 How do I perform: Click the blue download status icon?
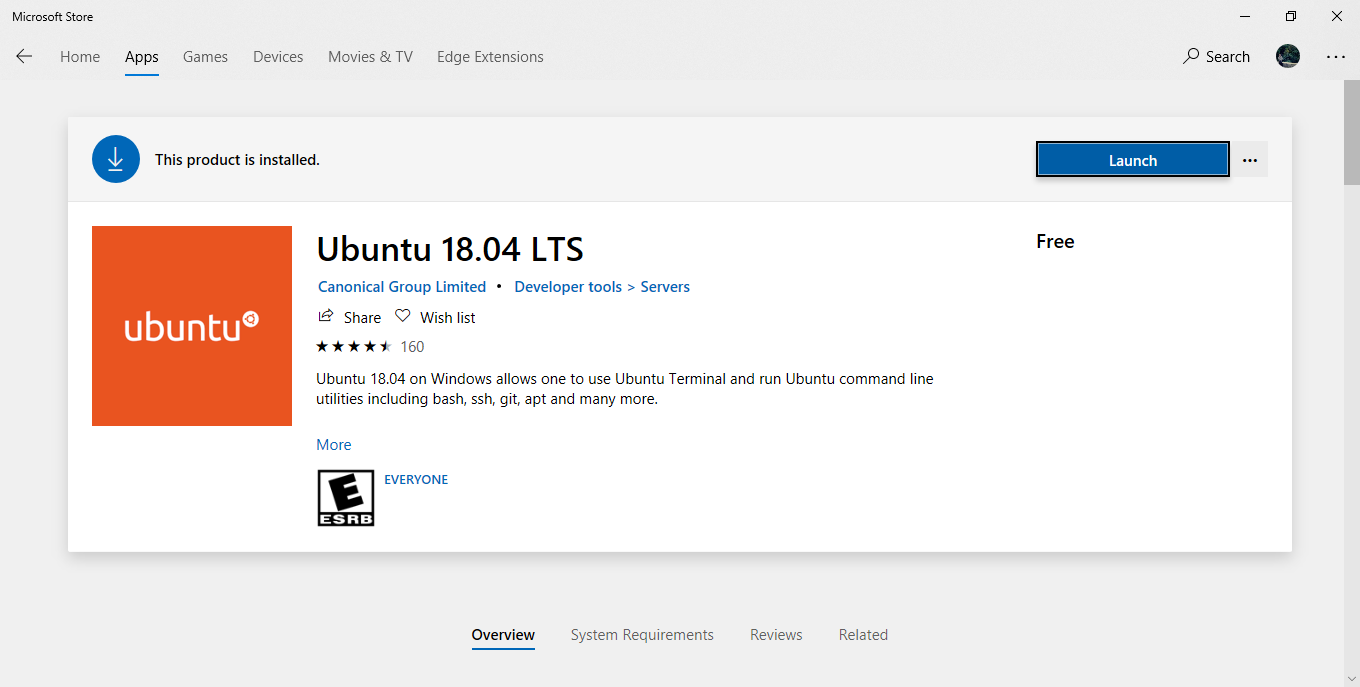[x=116, y=159]
